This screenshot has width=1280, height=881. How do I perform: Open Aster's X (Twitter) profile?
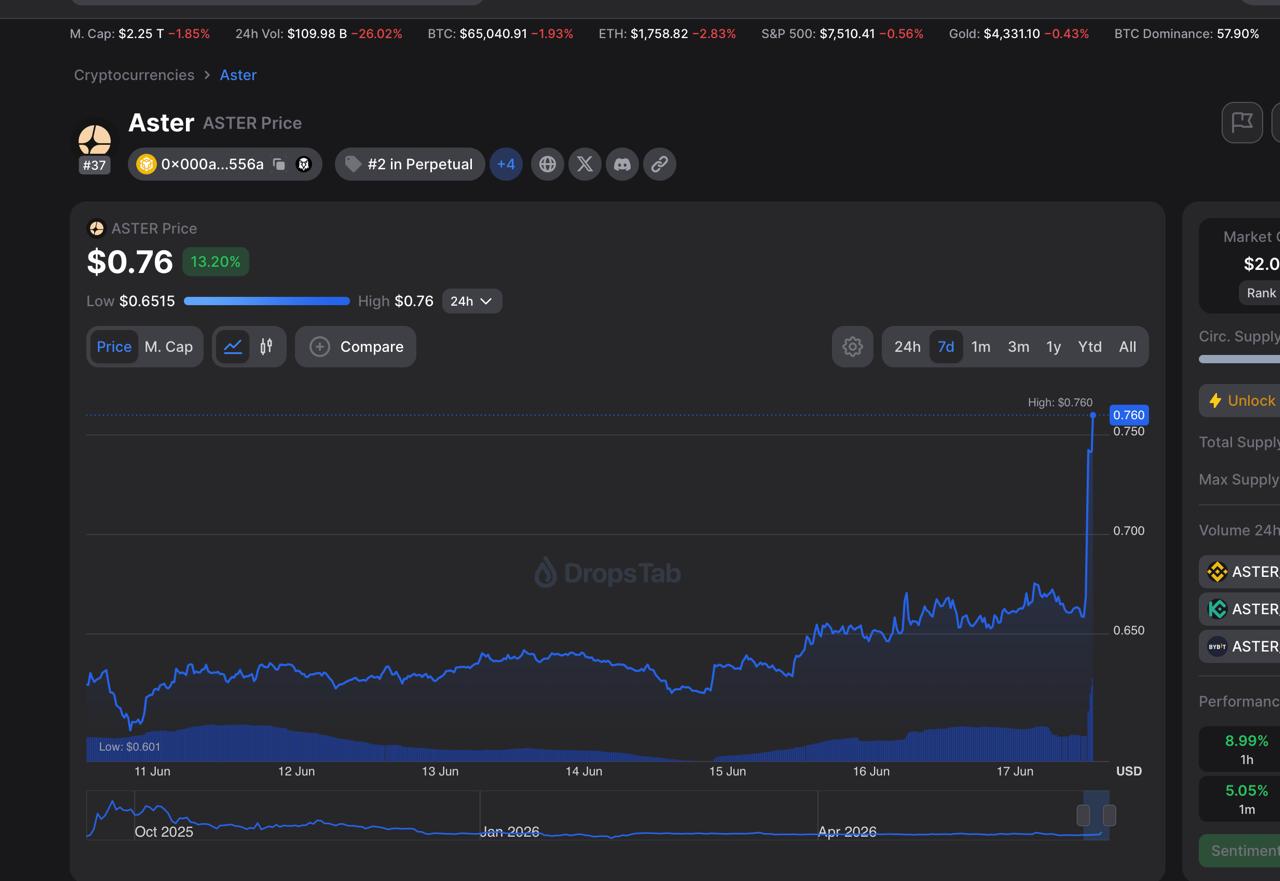pyautogui.click(x=585, y=164)
